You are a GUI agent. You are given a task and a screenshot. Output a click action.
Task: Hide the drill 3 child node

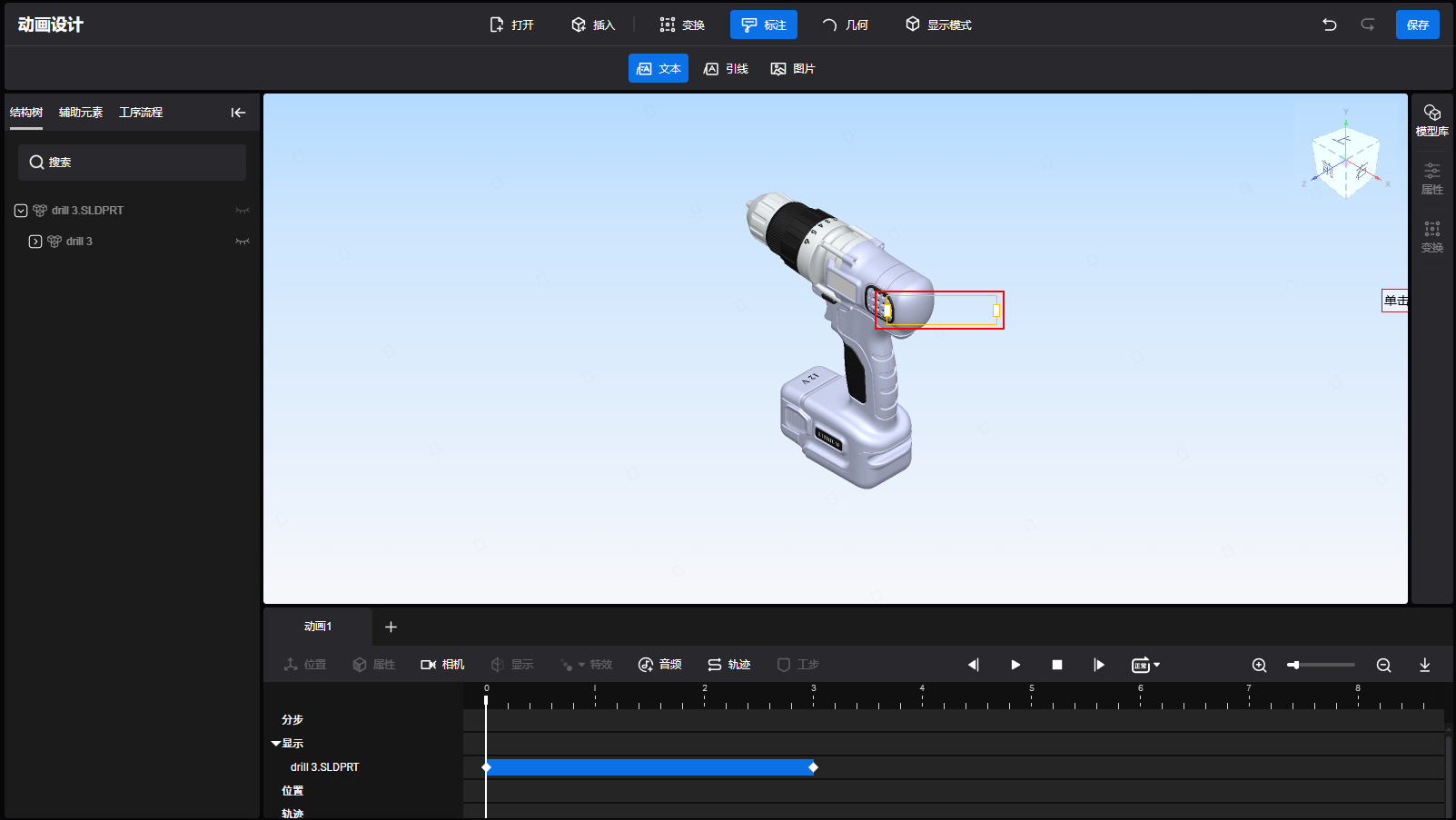[x=243, y=242]
